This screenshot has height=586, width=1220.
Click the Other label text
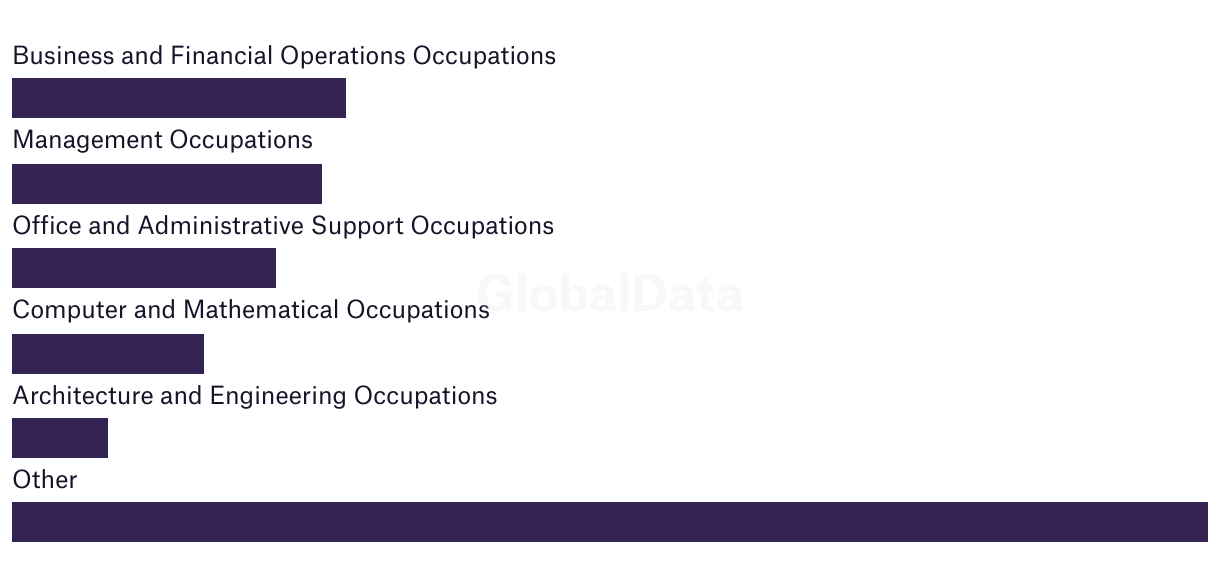(x=45, y=480)
